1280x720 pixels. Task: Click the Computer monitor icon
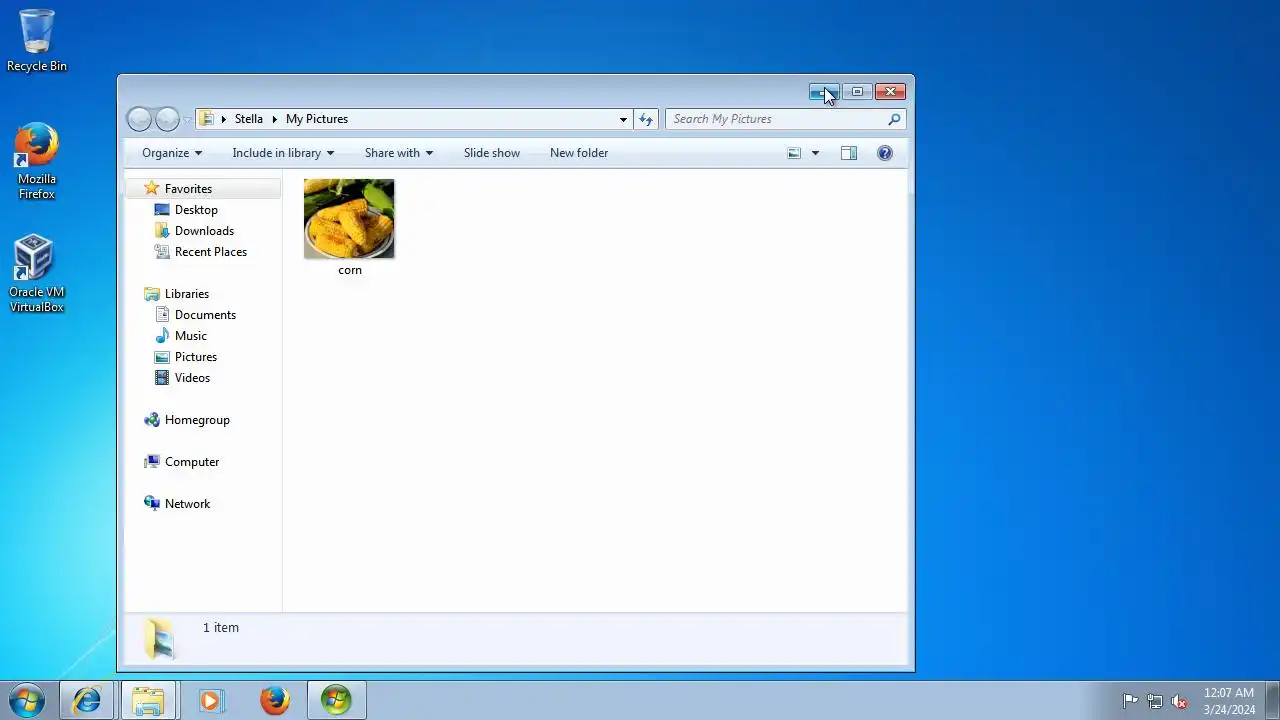[x=152, y=462]
